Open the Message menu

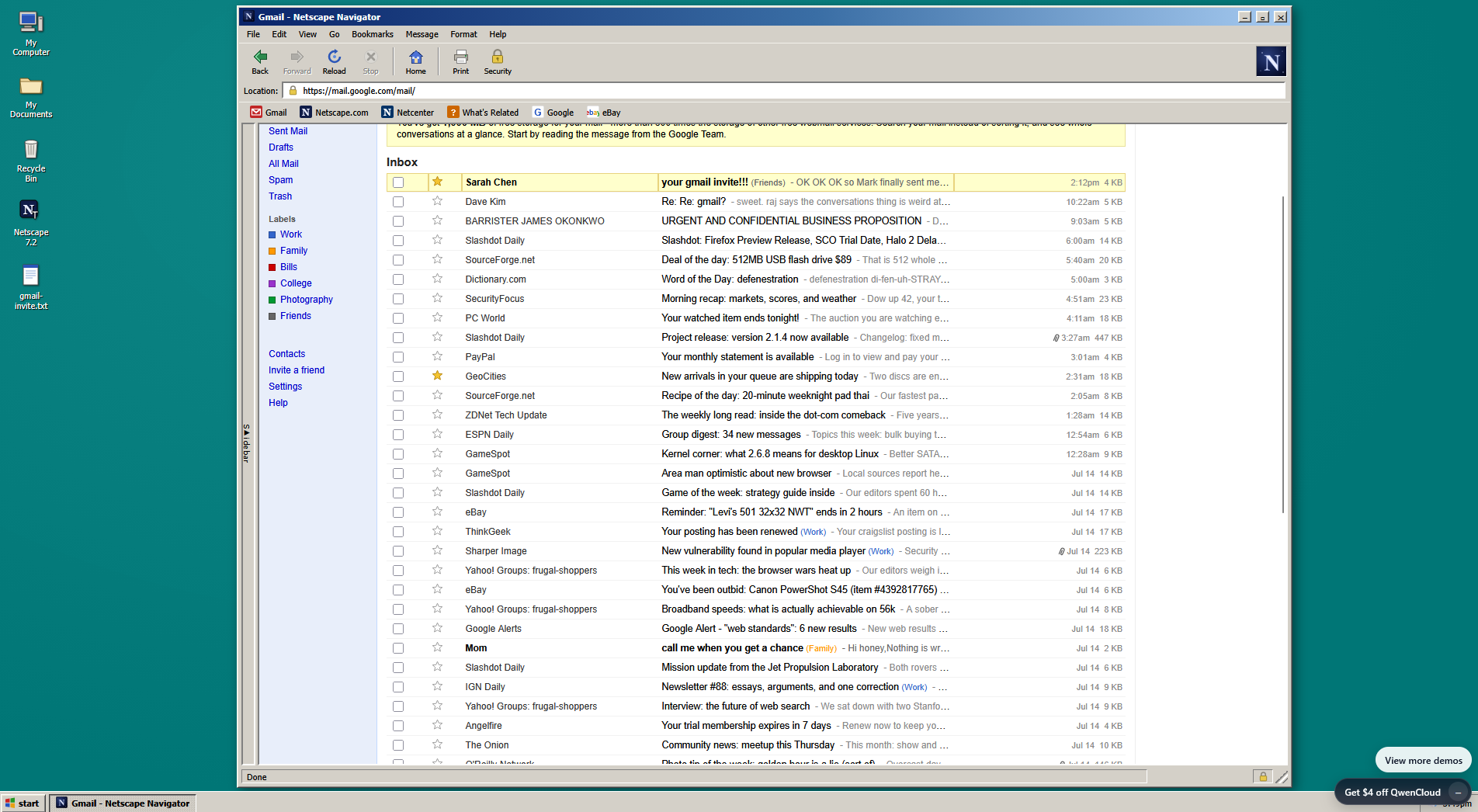422,34
